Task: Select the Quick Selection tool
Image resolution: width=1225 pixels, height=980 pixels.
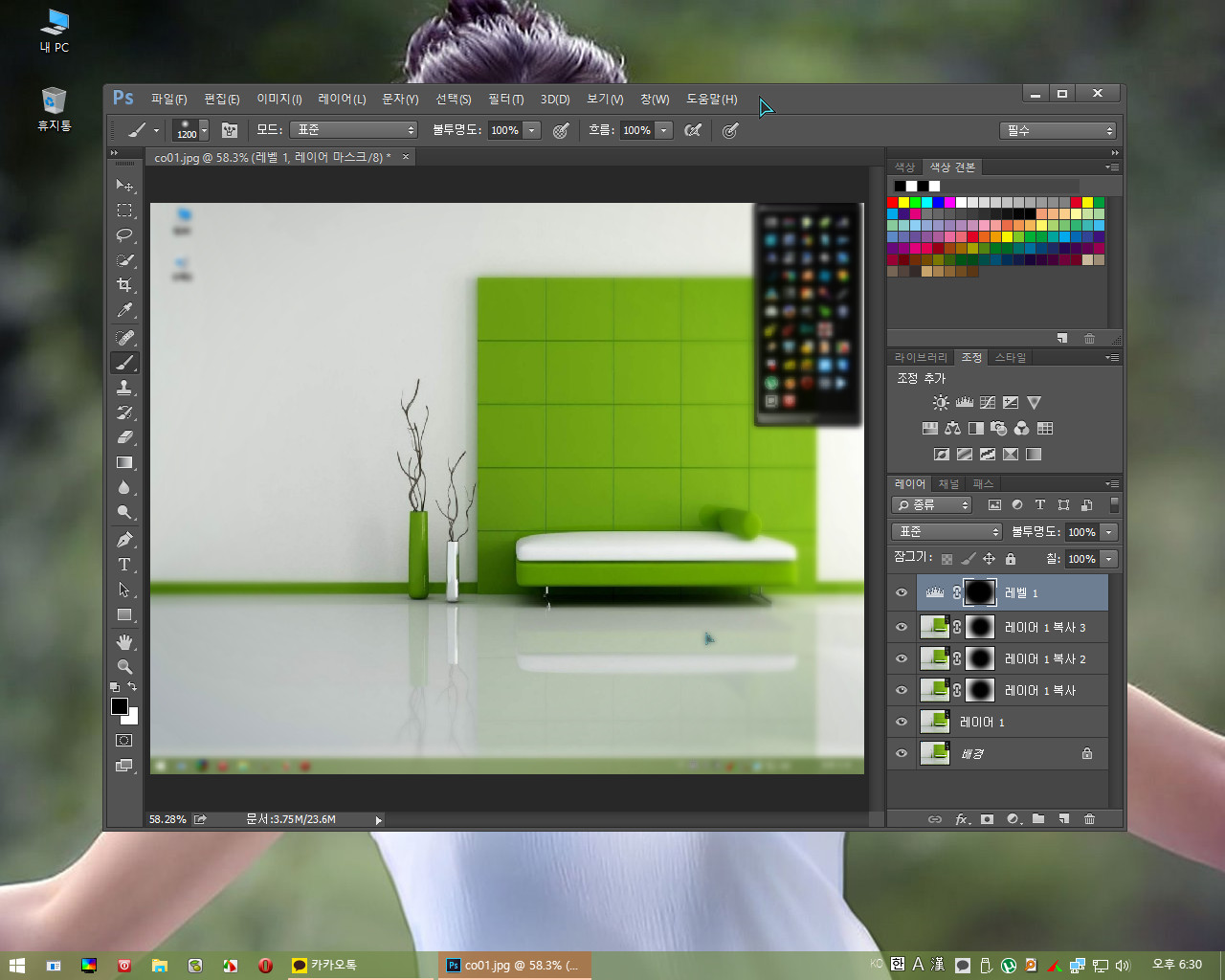Action: pyautogui.click(x=124, y=260)
